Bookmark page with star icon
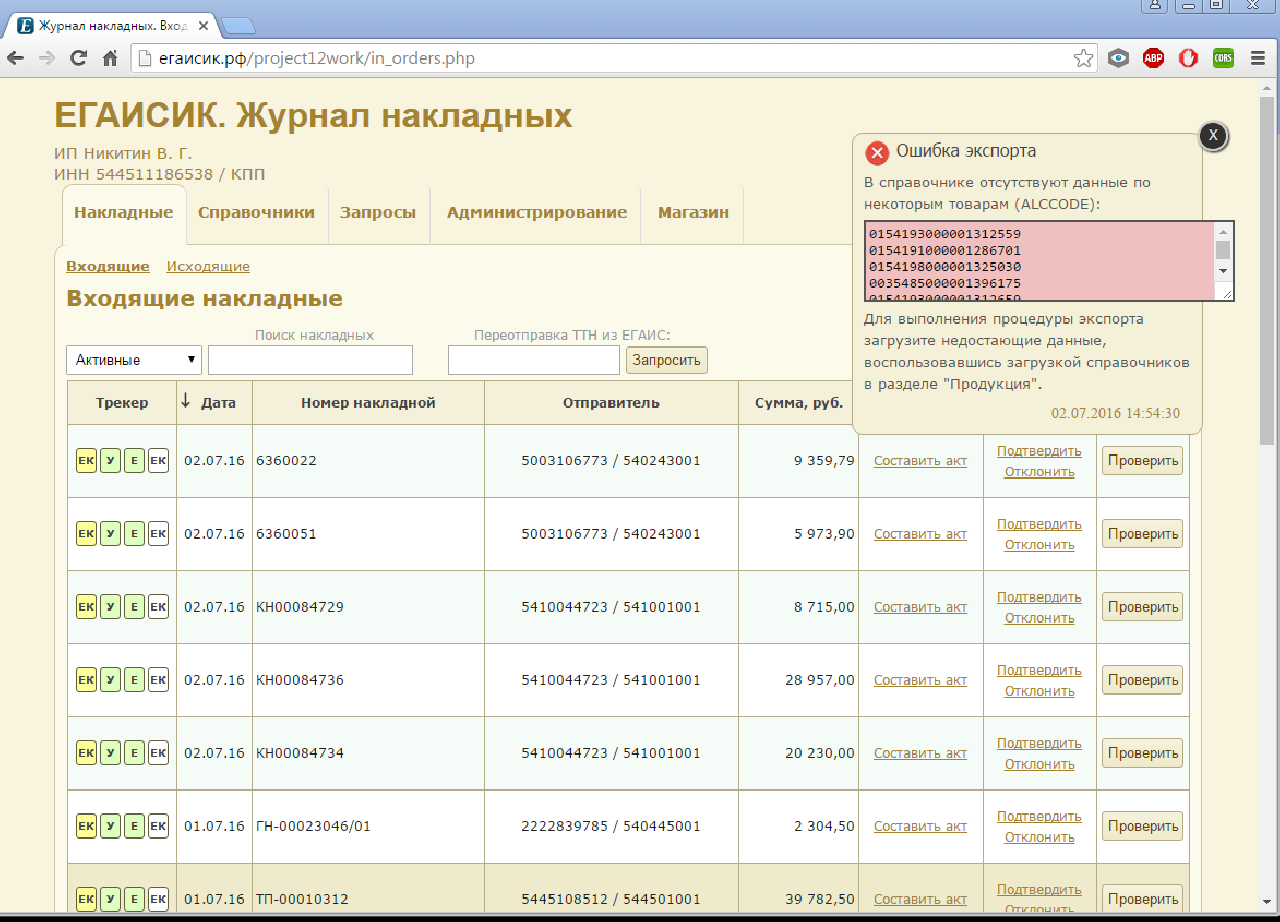1280x922 pixels. 1083,58
